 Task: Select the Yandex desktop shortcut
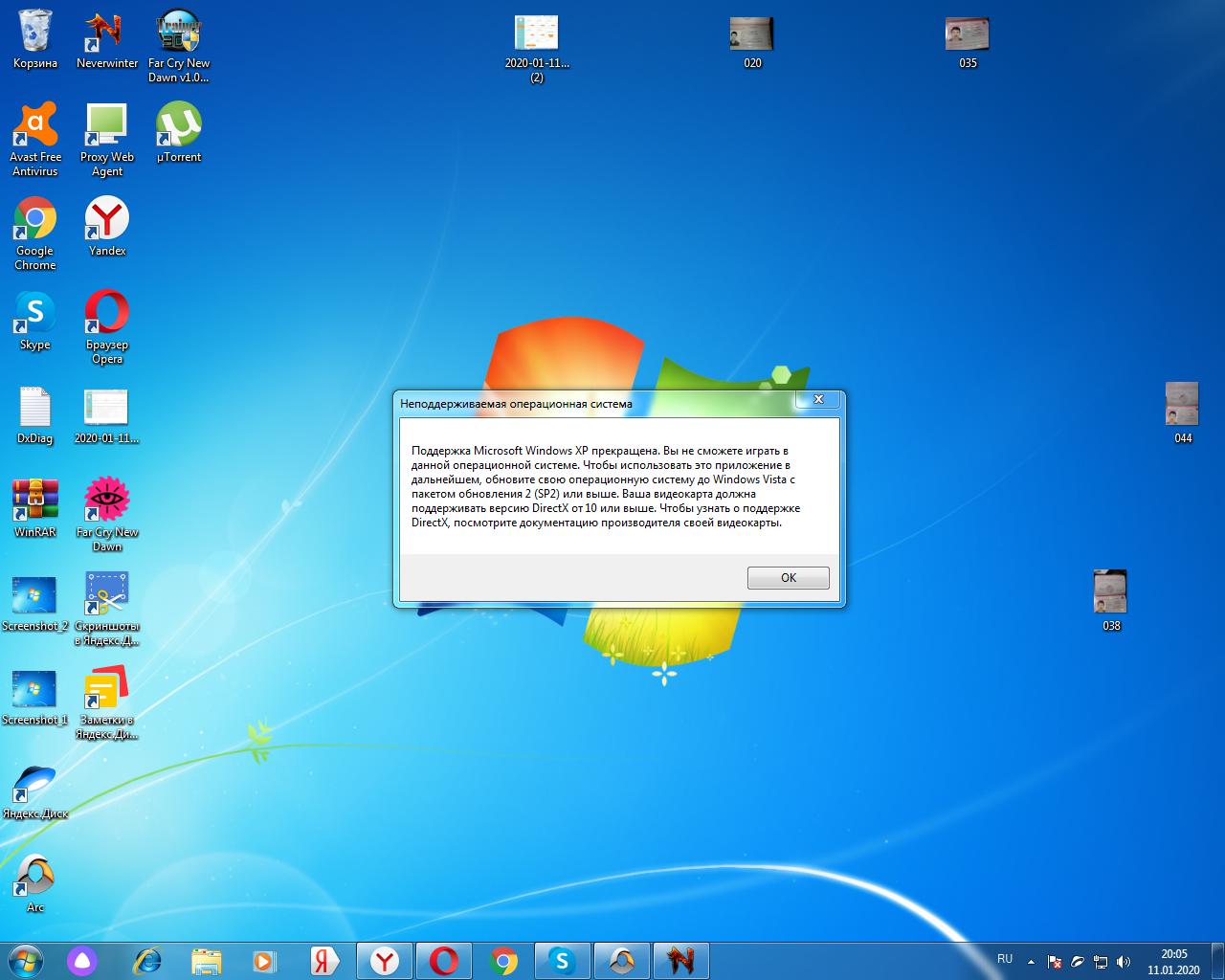click(x=107, y=227)
